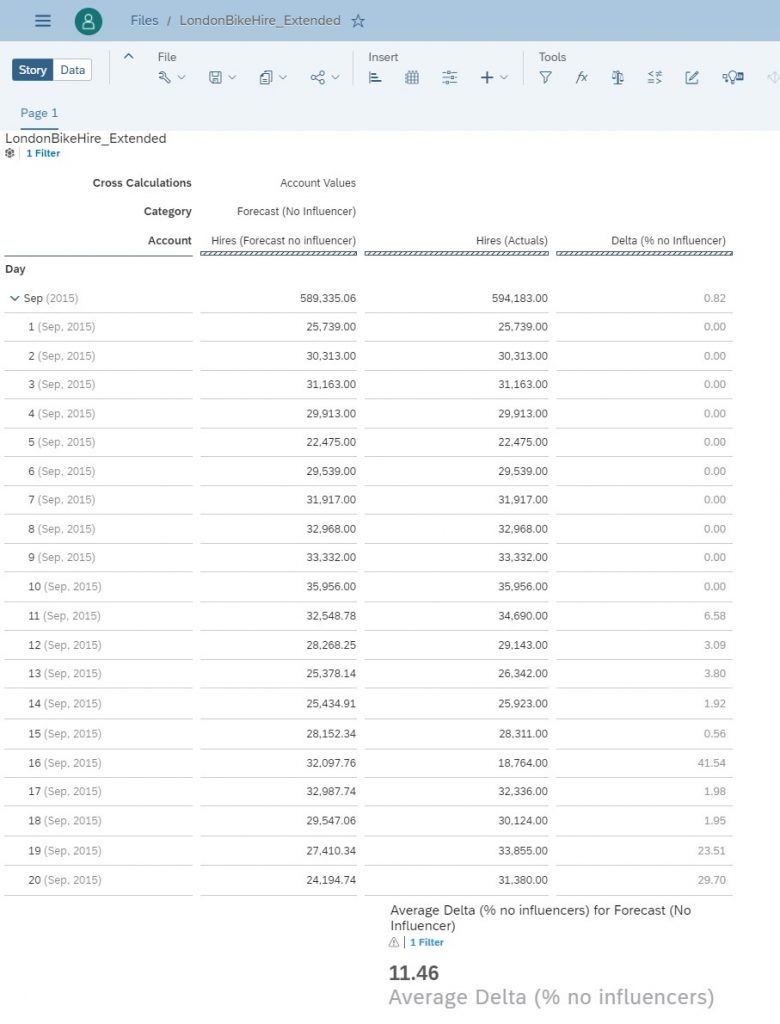Viewport: 780px width, 1024px height.
Task: Click the Category row label
Action: pos(167,211)
